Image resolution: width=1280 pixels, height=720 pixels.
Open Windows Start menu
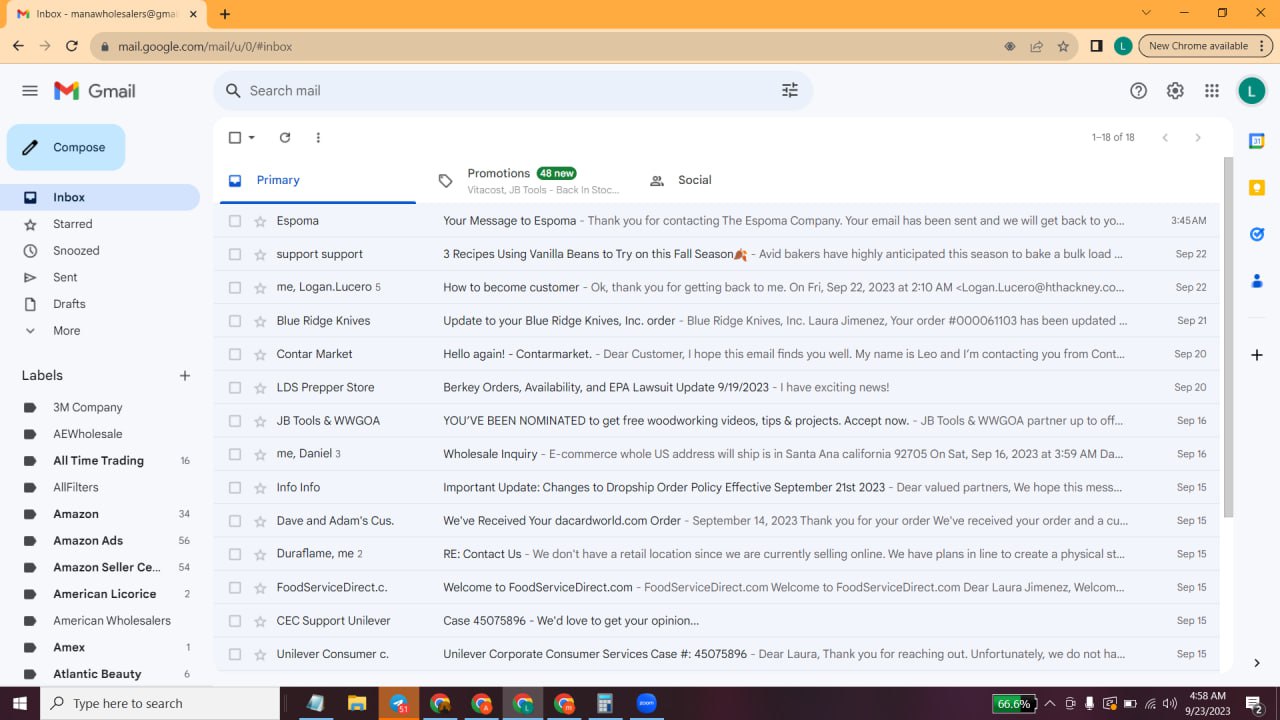tap(19, 703)
